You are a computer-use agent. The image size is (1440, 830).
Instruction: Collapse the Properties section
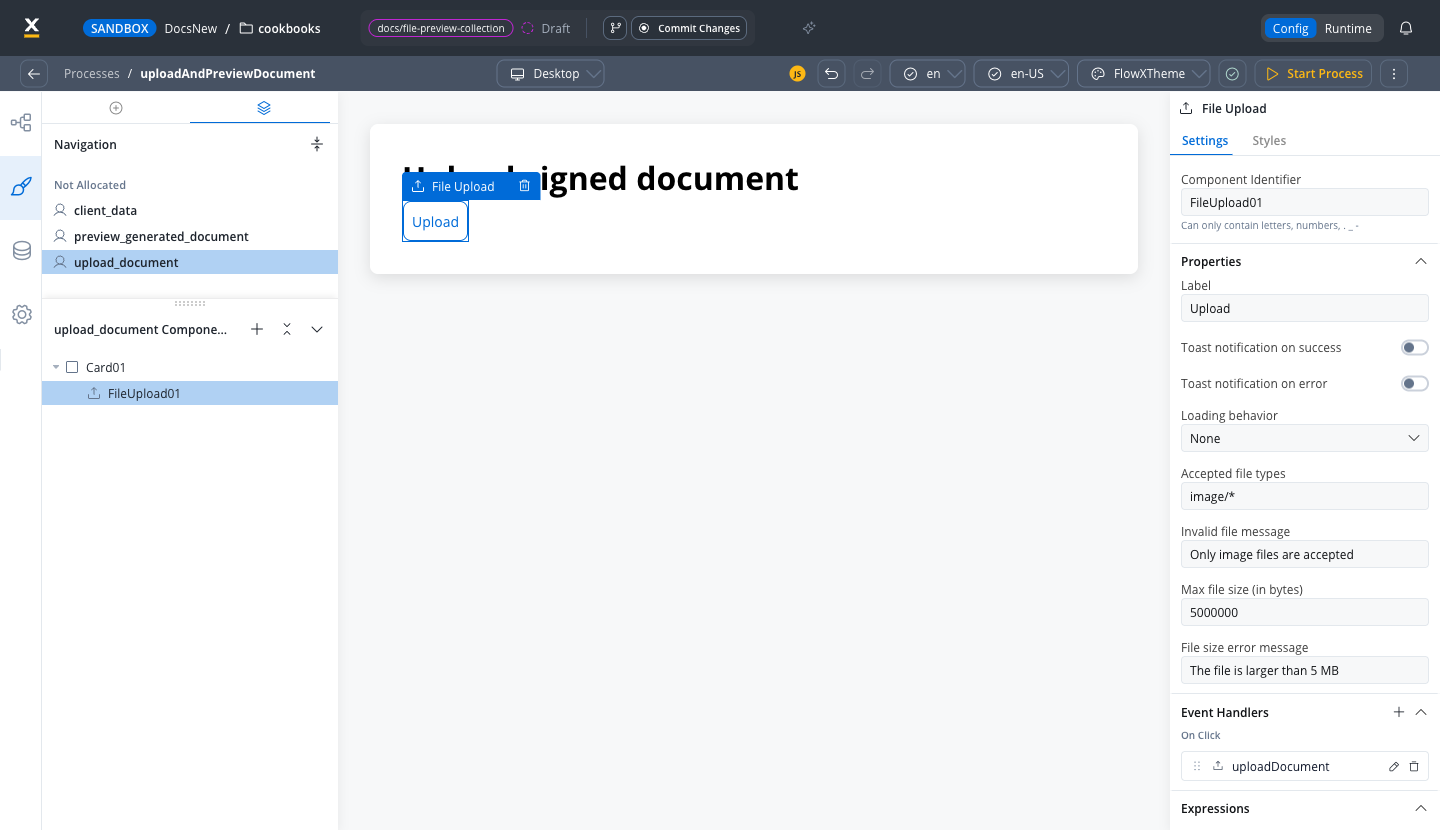click(x=1420, y=261)
